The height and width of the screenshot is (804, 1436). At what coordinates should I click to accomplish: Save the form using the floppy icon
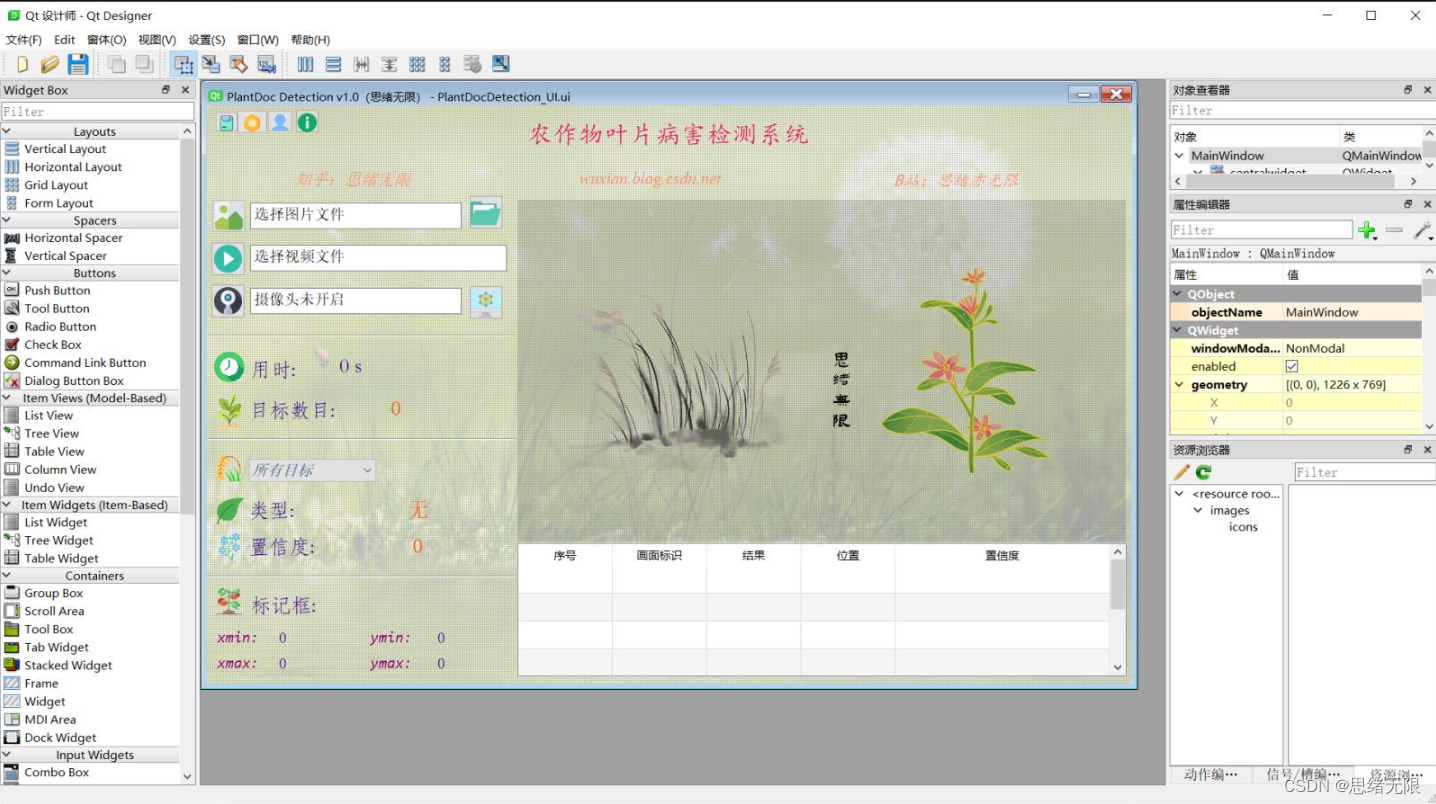tap(78, 64)
